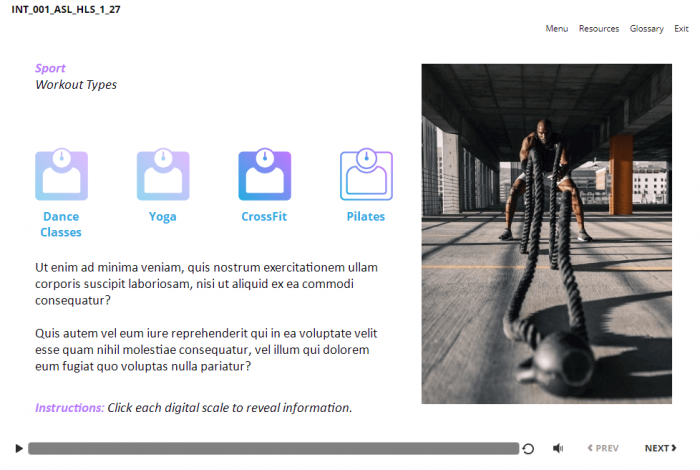Mute audio using the speaker icon

558,449
